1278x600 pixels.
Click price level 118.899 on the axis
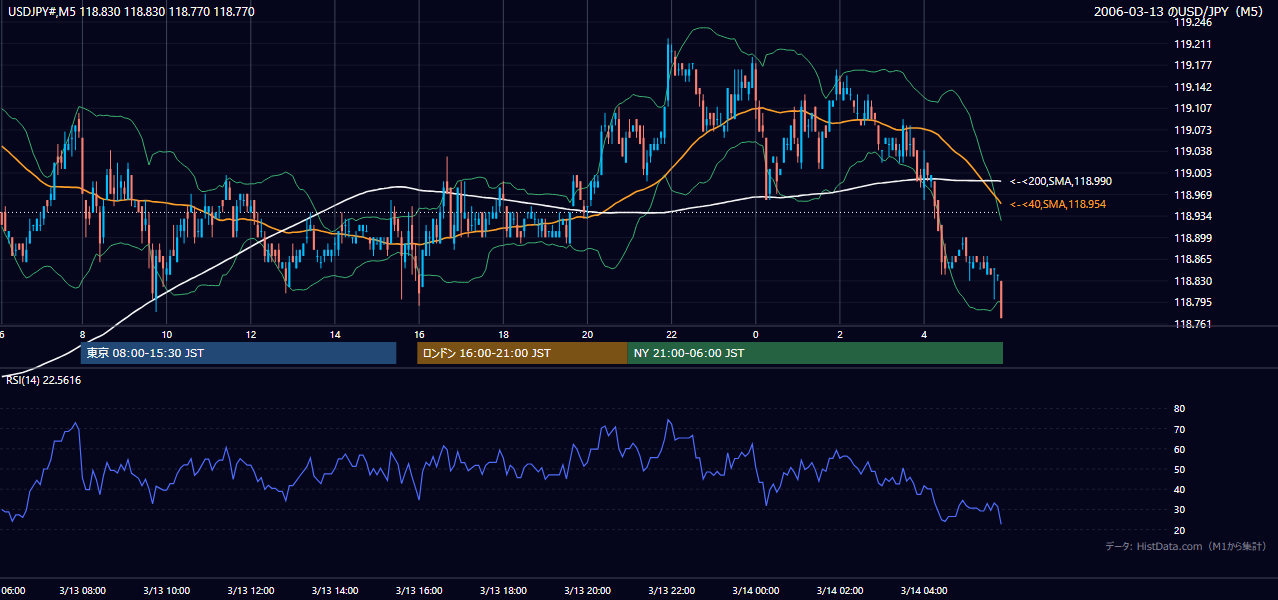pos(1193,238)
